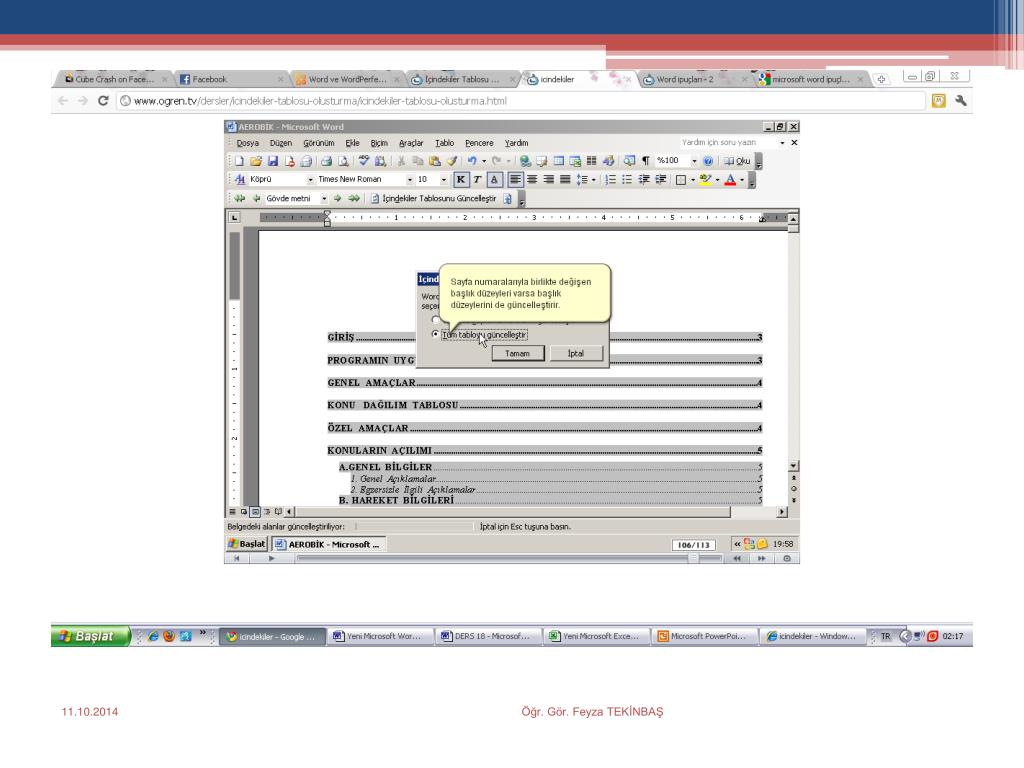Toggle bold formatting with the K button

point(461,179)
